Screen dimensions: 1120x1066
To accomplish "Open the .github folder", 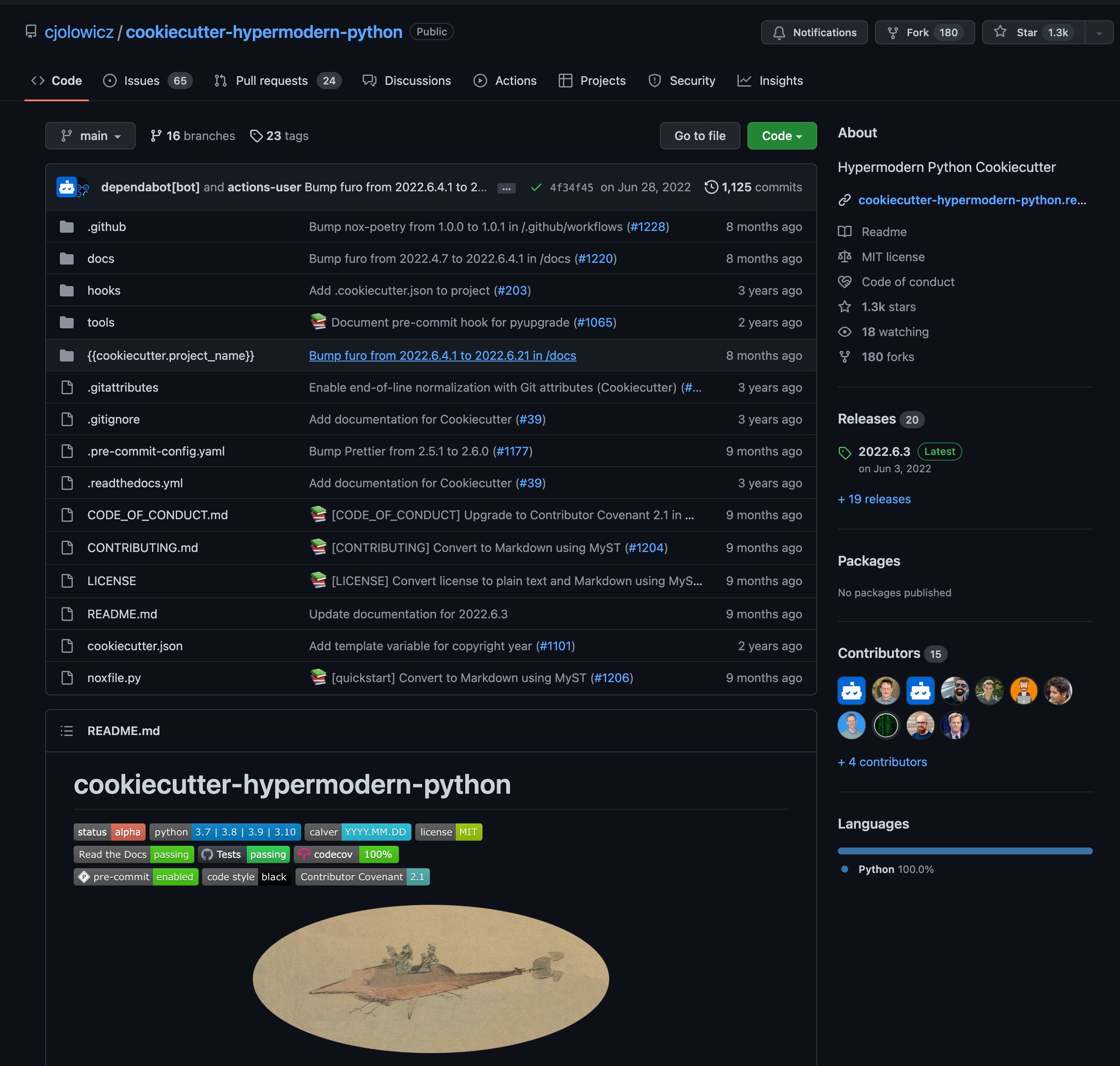I will coord(107,227).
